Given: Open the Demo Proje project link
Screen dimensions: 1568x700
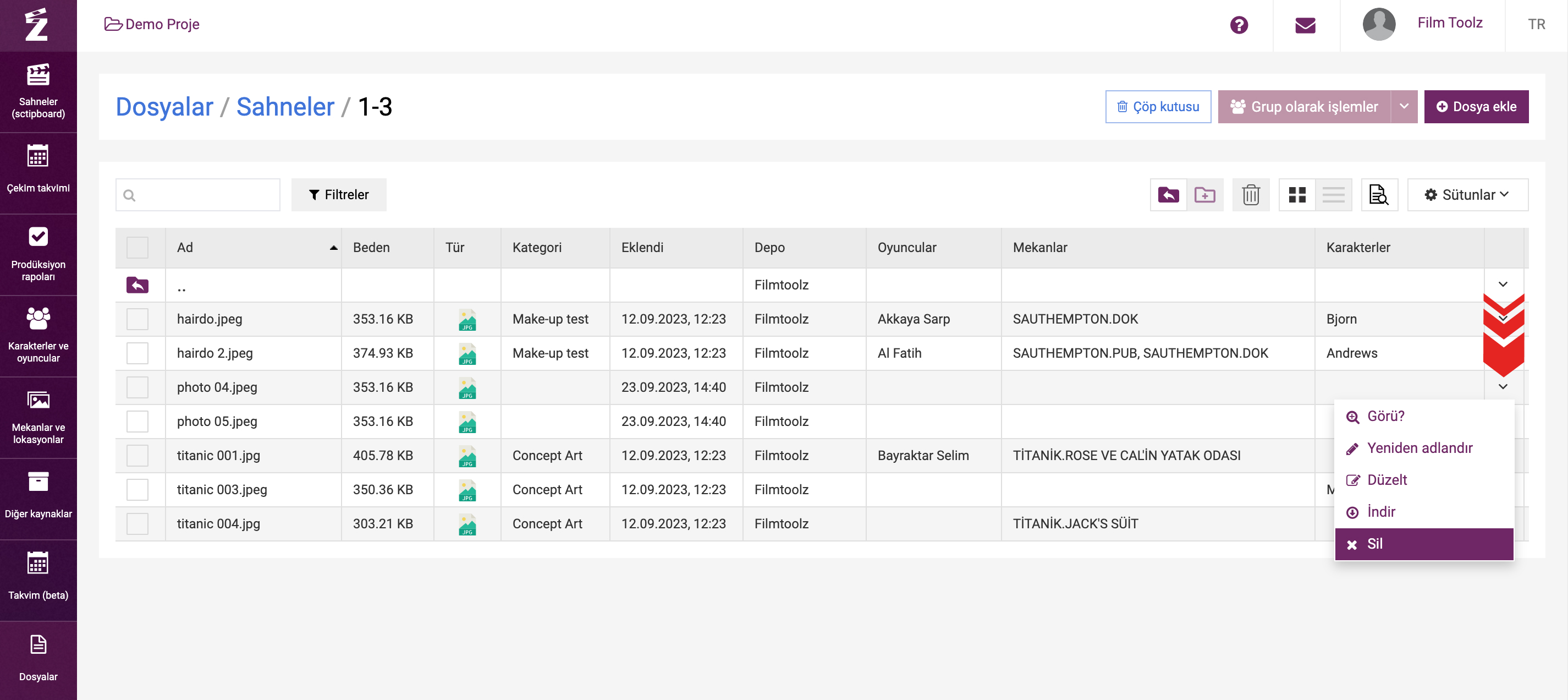Looking at the screenshot, I should click(152, 24).
